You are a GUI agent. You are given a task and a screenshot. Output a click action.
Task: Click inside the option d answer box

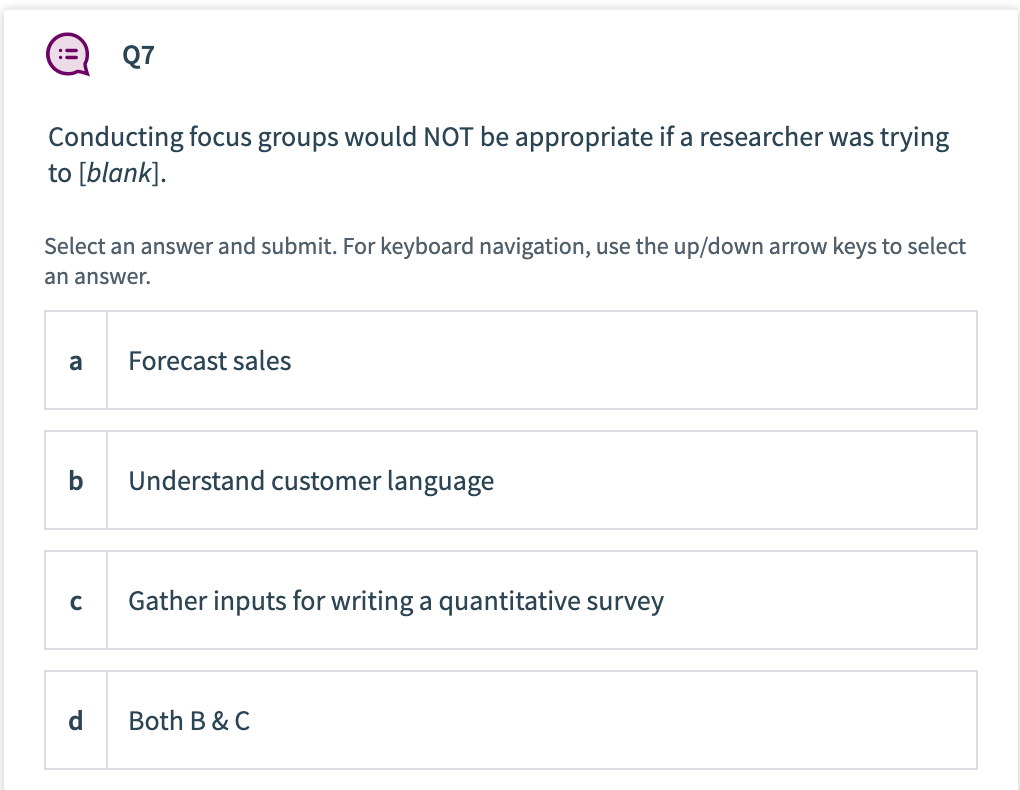coord(540,720)
